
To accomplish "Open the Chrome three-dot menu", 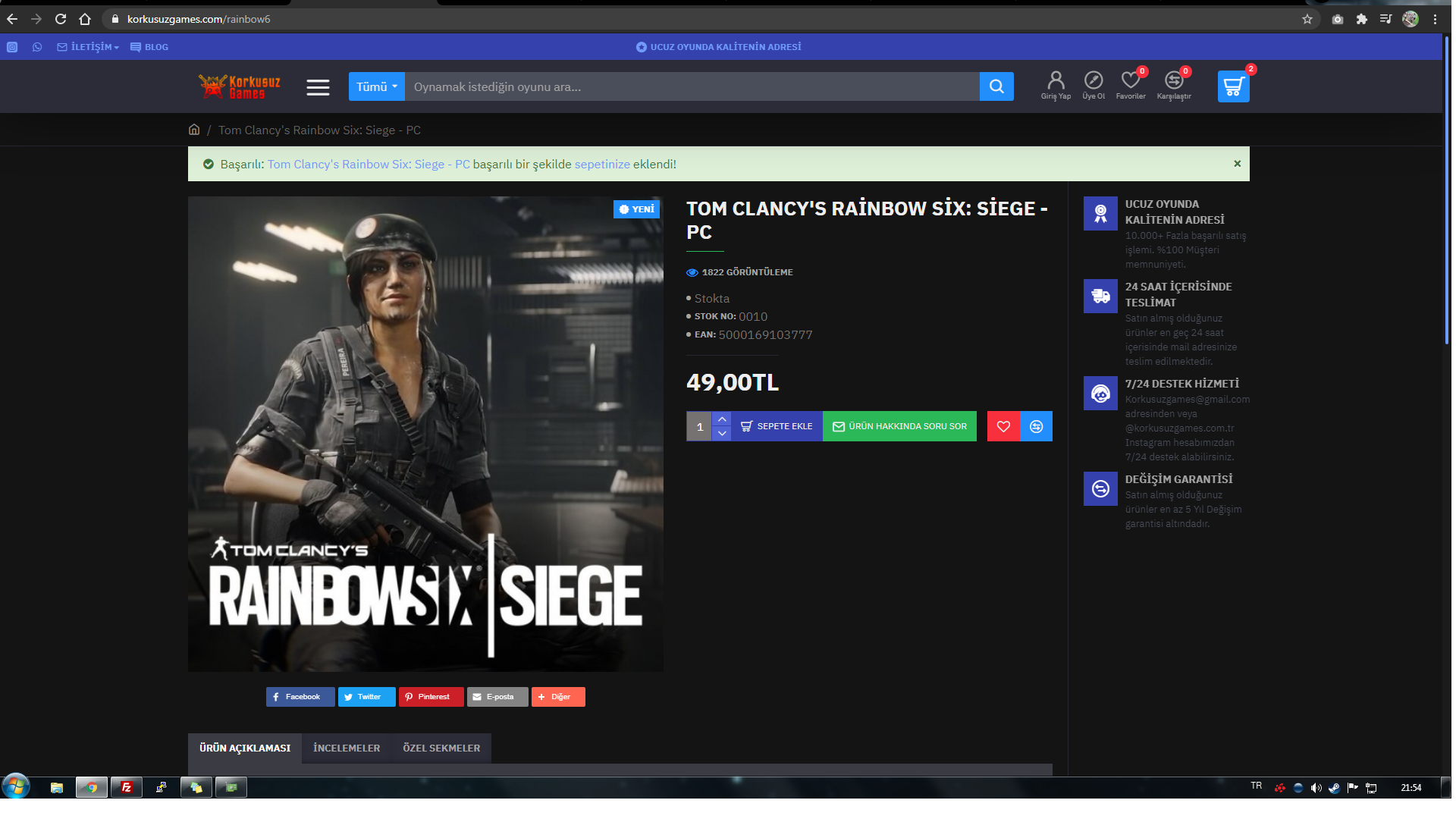I will pyautogui.click(x=1435, y=19).
